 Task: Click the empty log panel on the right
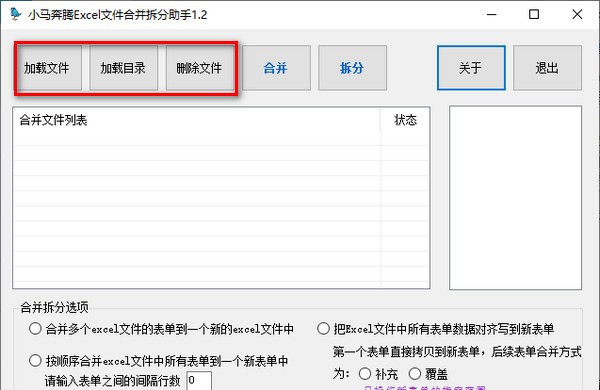(x=515, y=197)
